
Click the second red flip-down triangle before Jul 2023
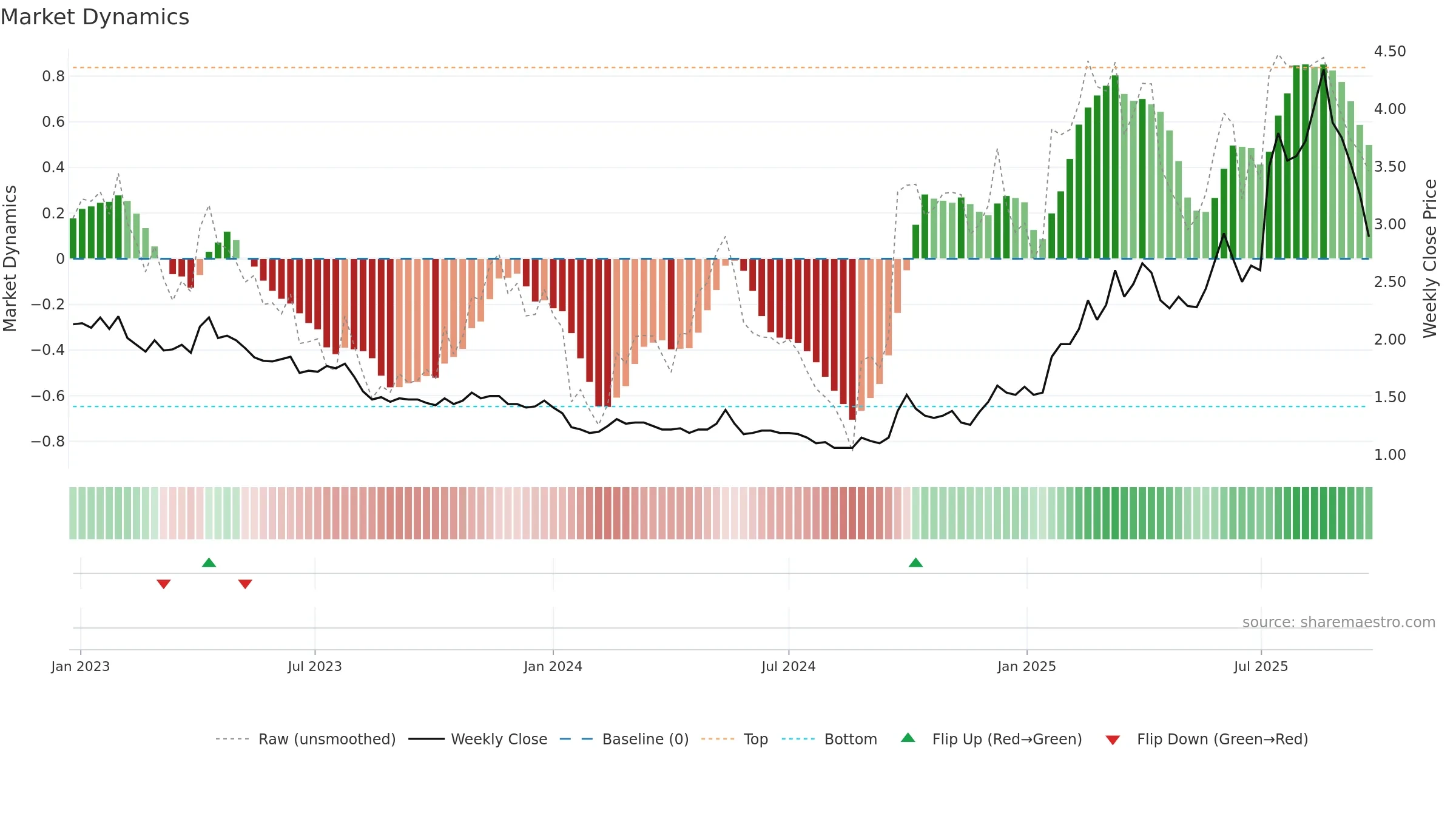(245, 584)
